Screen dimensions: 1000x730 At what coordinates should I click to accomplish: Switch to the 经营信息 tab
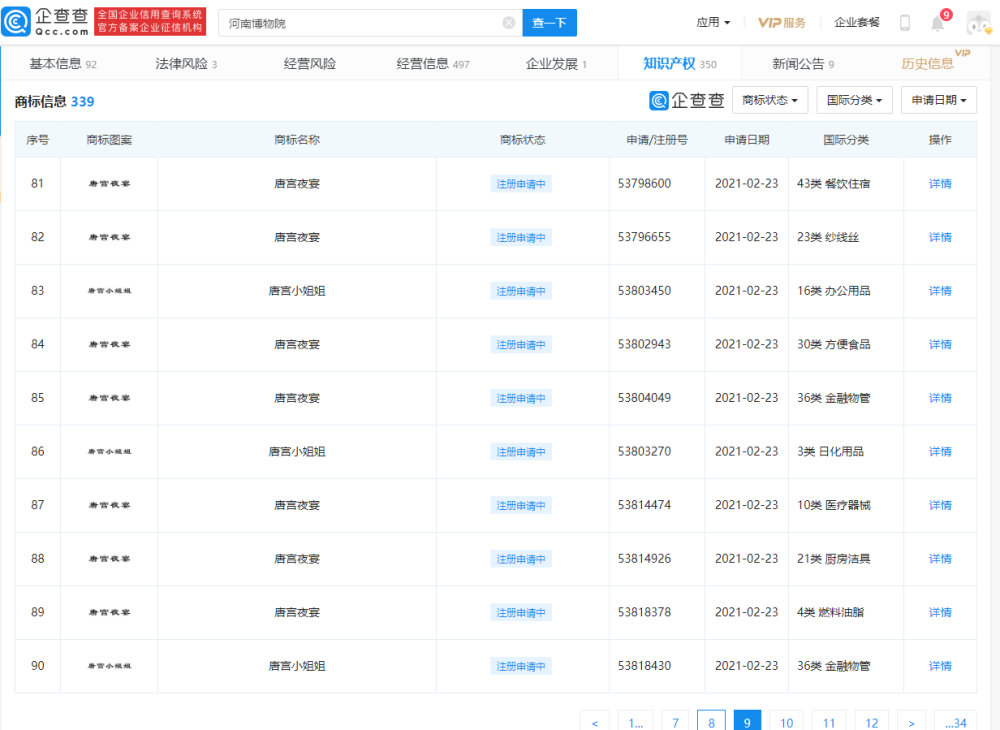pyautogui.click(x=432, y=64)
